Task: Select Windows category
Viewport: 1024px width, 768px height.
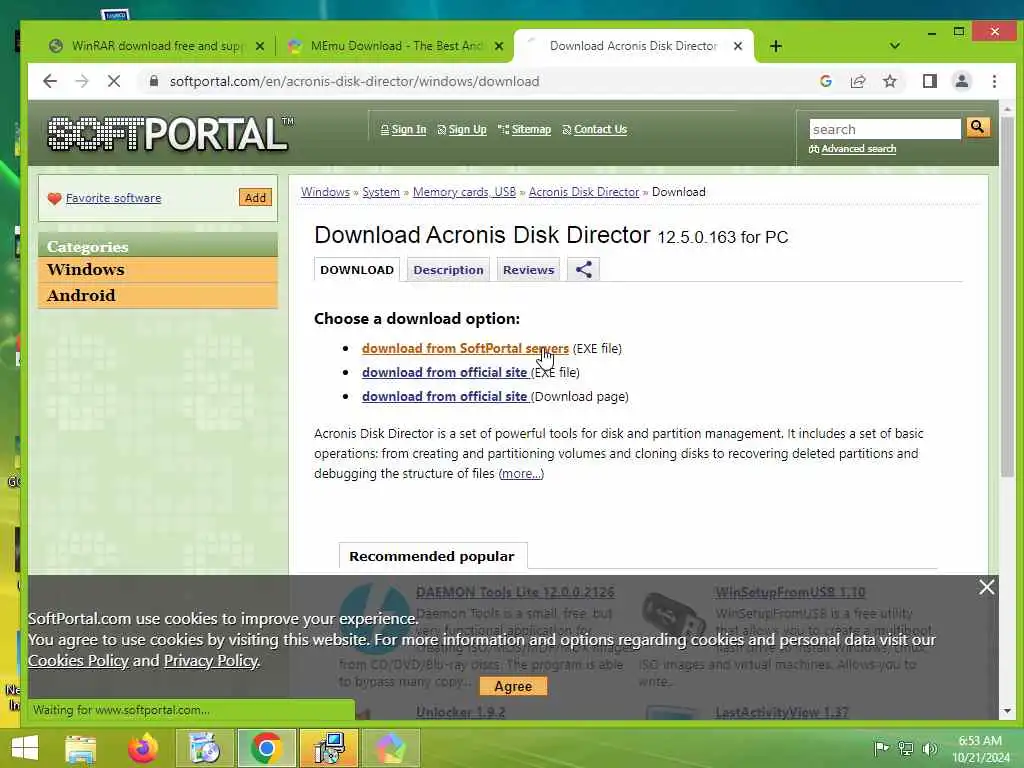Action: tap(158, 270)
